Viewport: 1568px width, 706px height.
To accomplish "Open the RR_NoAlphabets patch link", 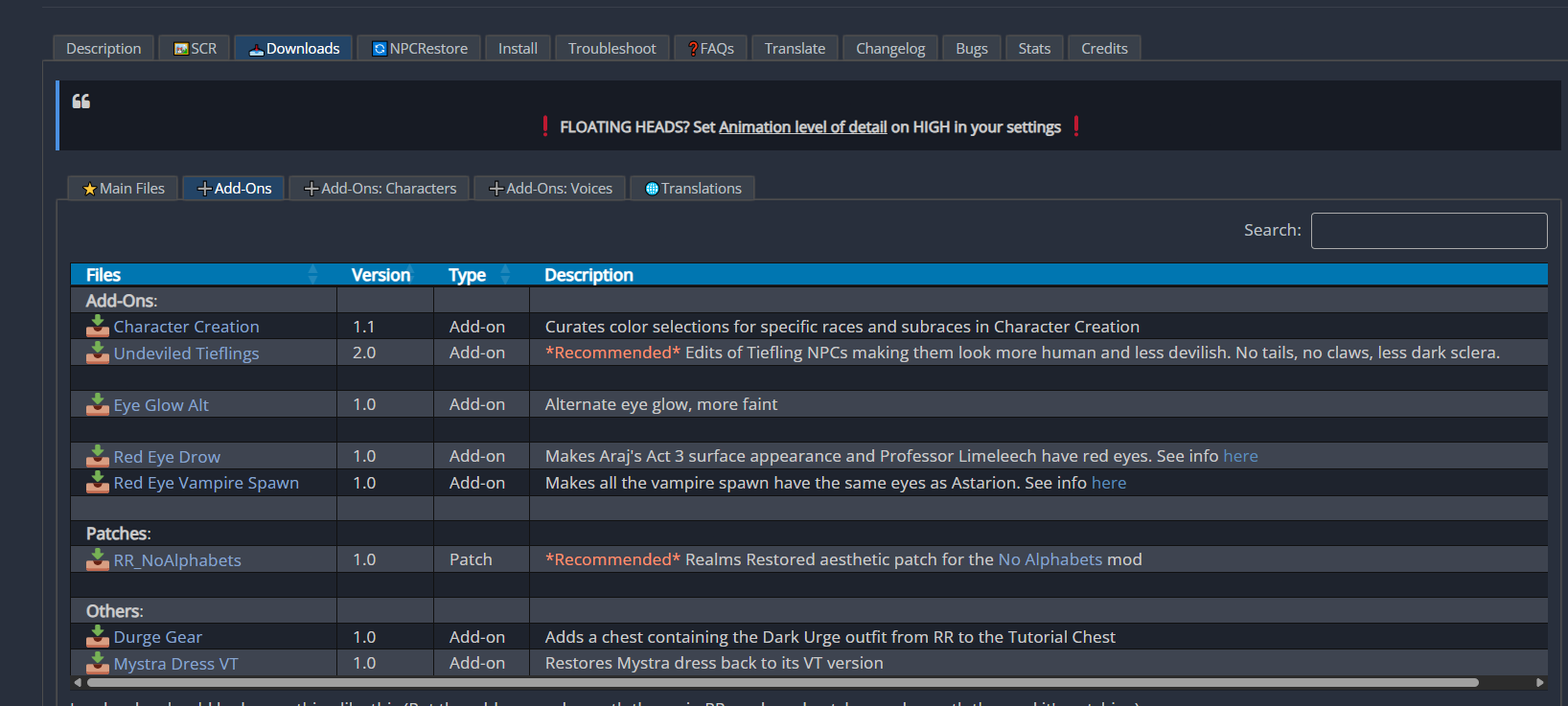I will tap(177, 560).
